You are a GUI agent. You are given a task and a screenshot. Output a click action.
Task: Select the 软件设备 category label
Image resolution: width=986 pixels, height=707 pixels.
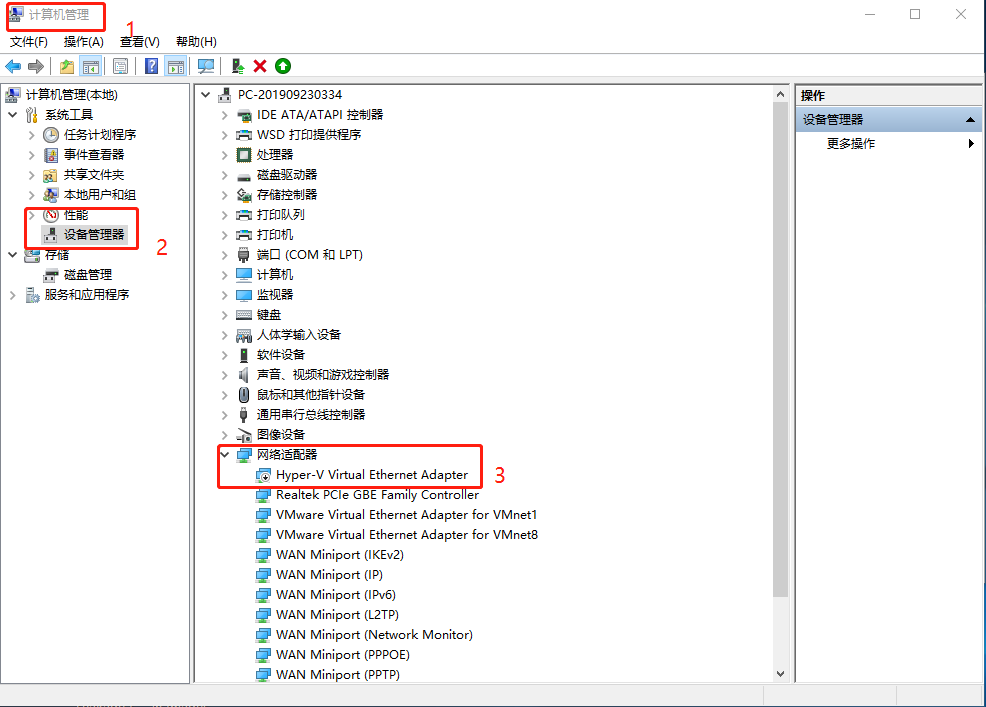pos(280,355)
